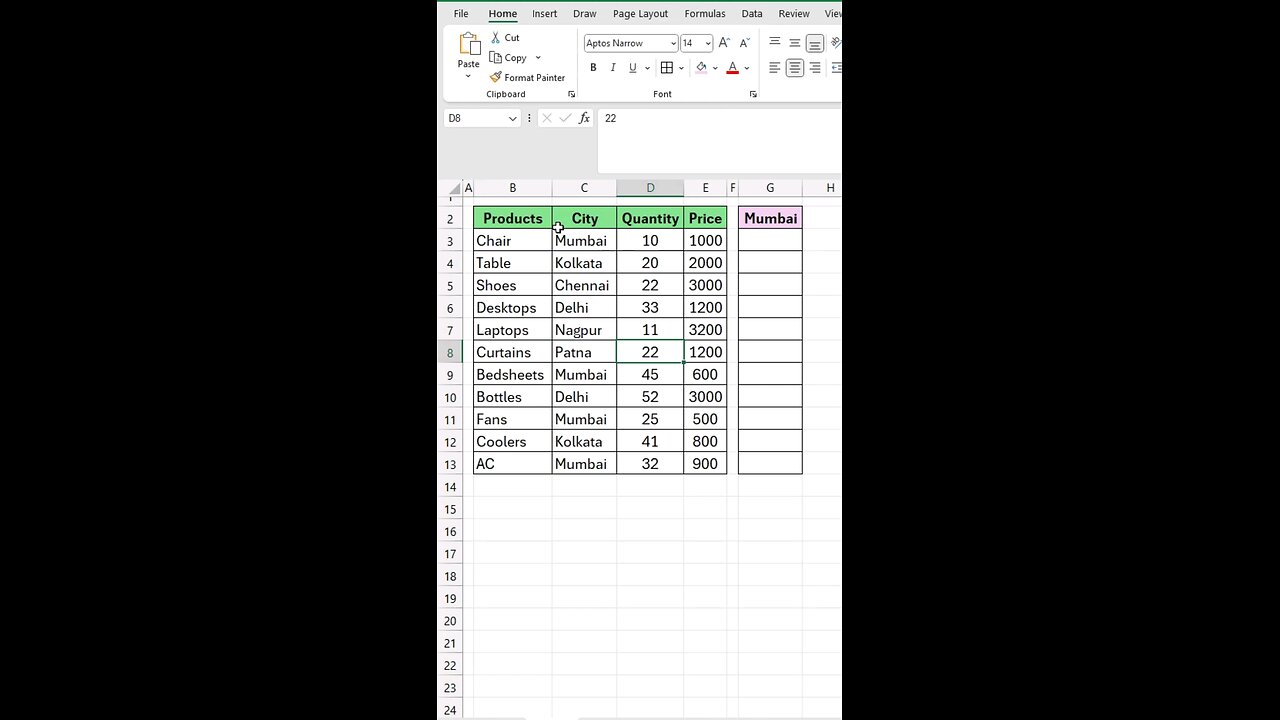Open the Aptos Narrow font name dropdown
1280x720 pixels.
click(x=673, y=43)
